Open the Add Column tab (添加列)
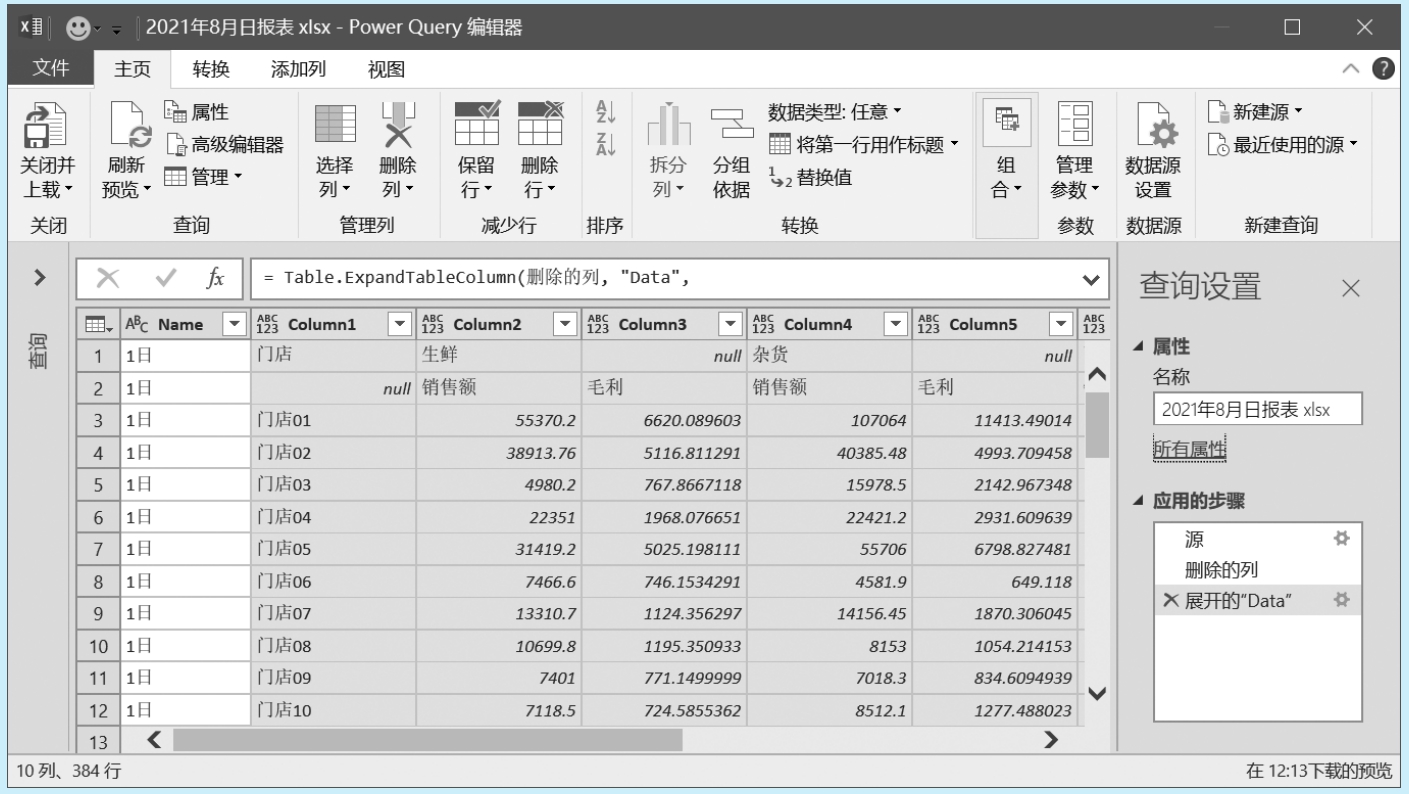1409x794 pixels. click(298, 69)
